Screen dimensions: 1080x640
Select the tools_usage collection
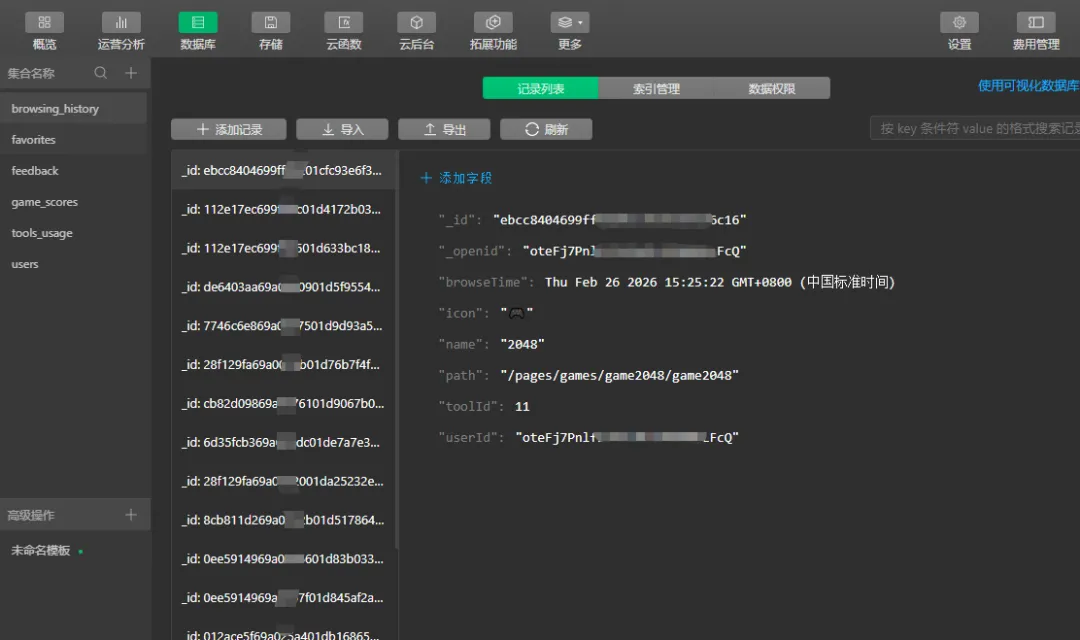click(x=74, y=233)
